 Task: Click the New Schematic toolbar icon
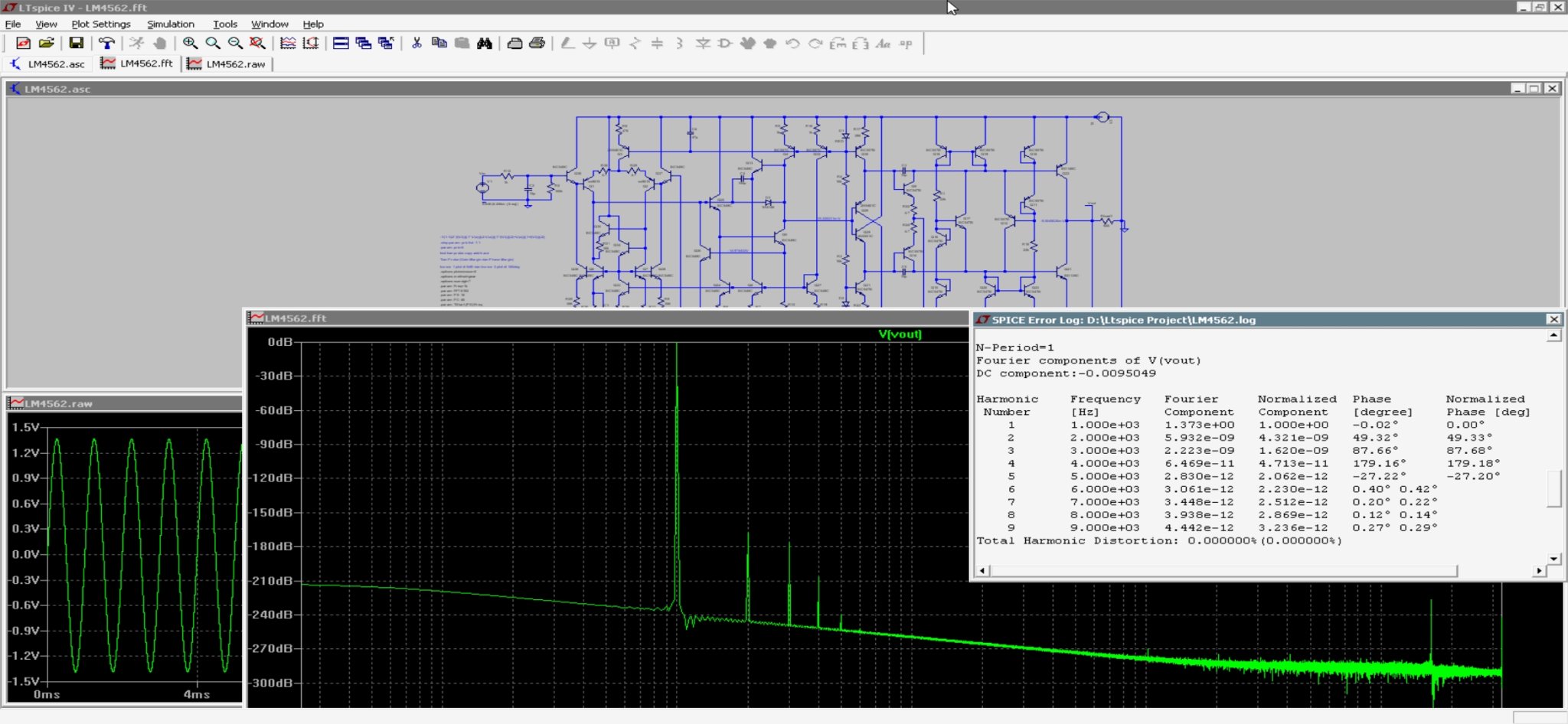(23, 44)
